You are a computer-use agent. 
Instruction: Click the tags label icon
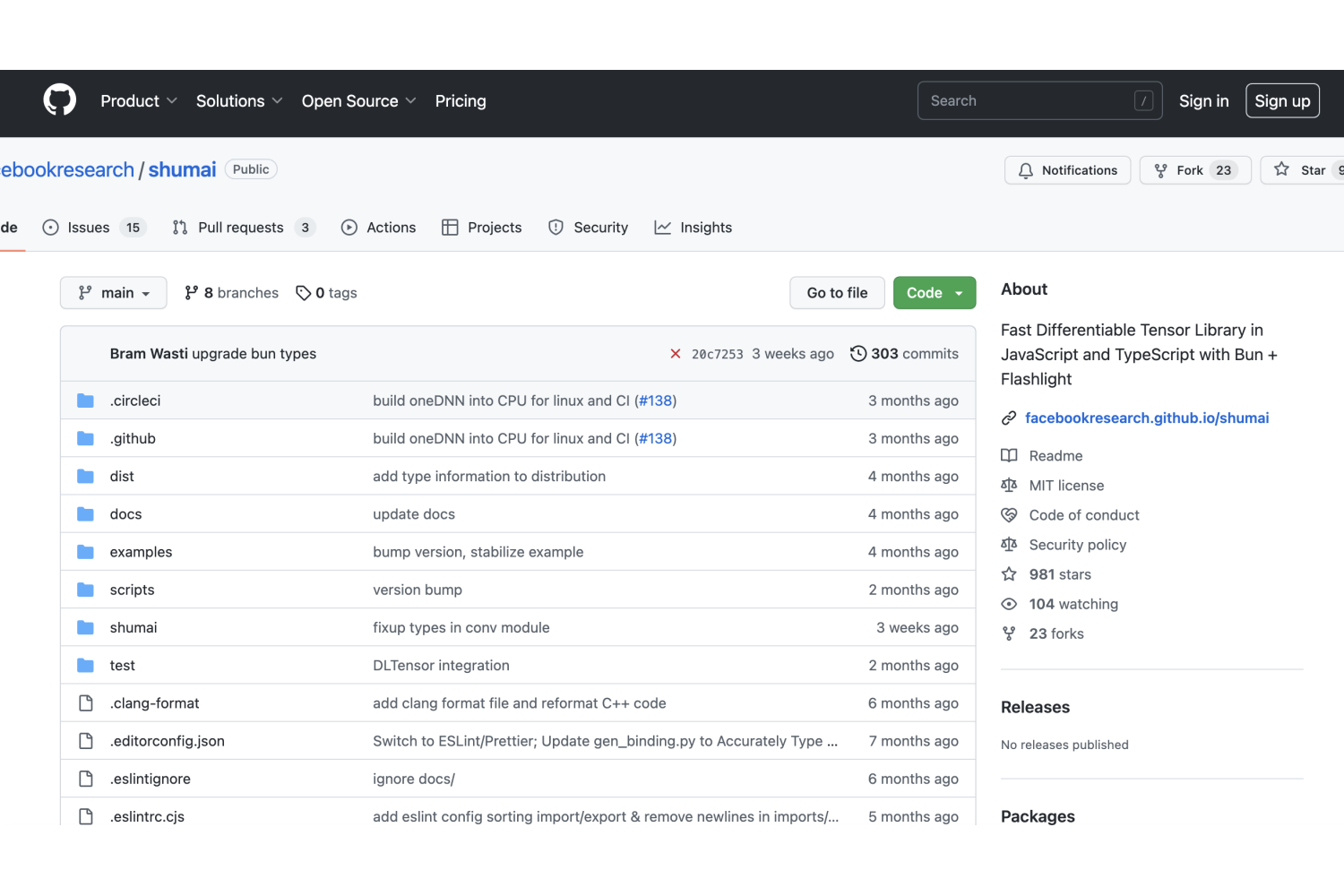(x=304, y=293)
